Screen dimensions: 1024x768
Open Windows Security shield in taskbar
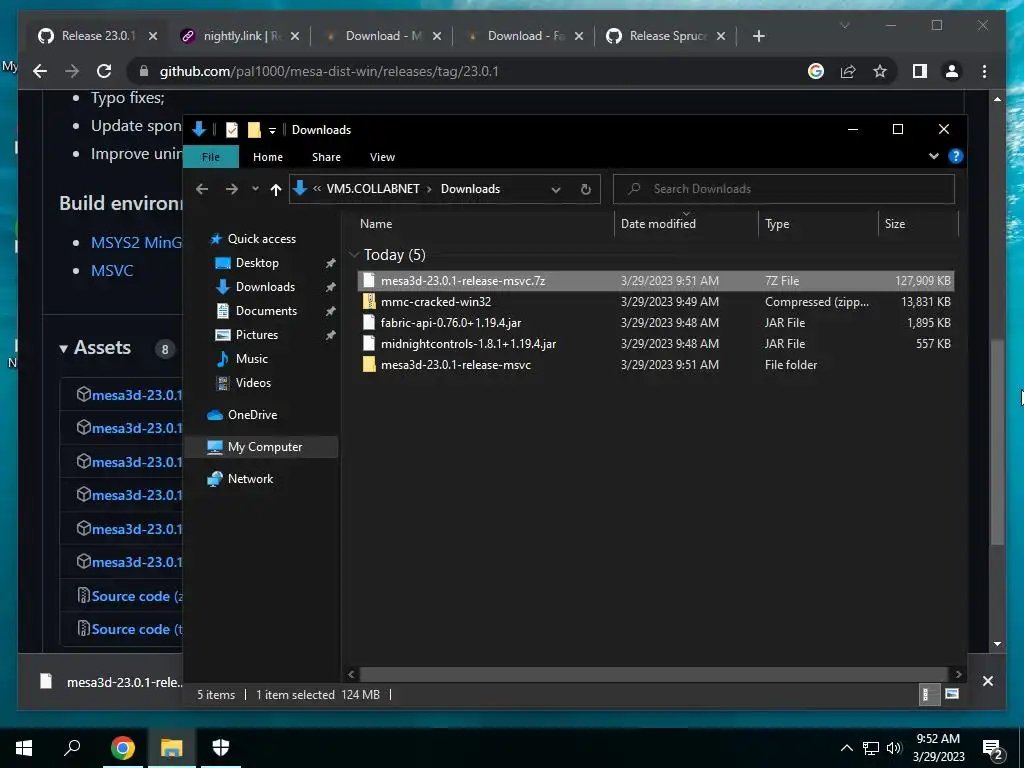click(221, 748)
